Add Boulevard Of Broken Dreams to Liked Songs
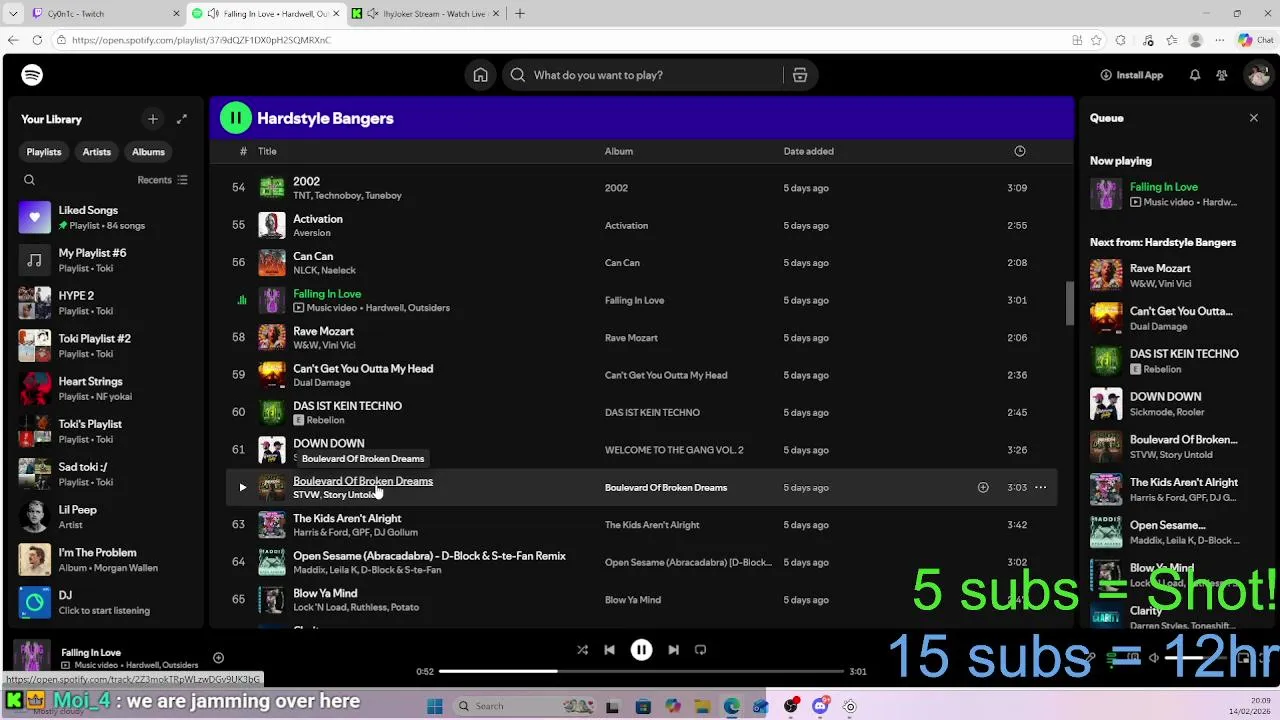The image size is (1280, 720). 983,487
